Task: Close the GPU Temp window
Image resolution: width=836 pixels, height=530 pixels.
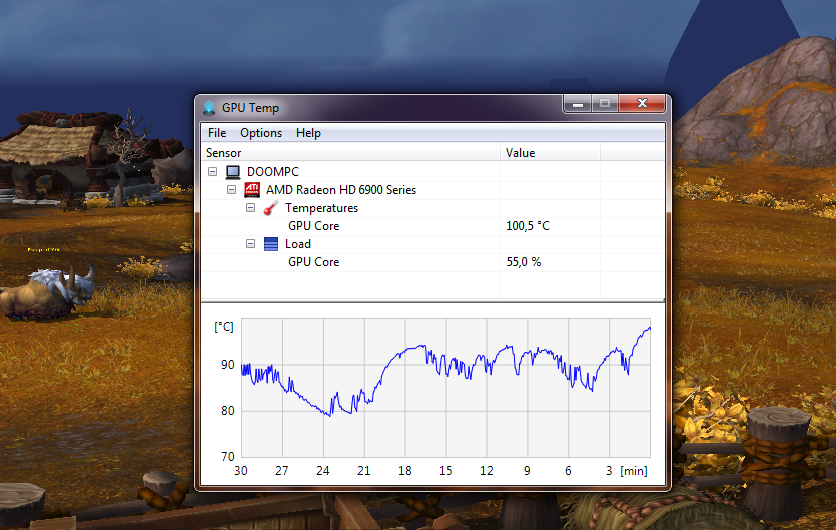Action: pos(642,103)
